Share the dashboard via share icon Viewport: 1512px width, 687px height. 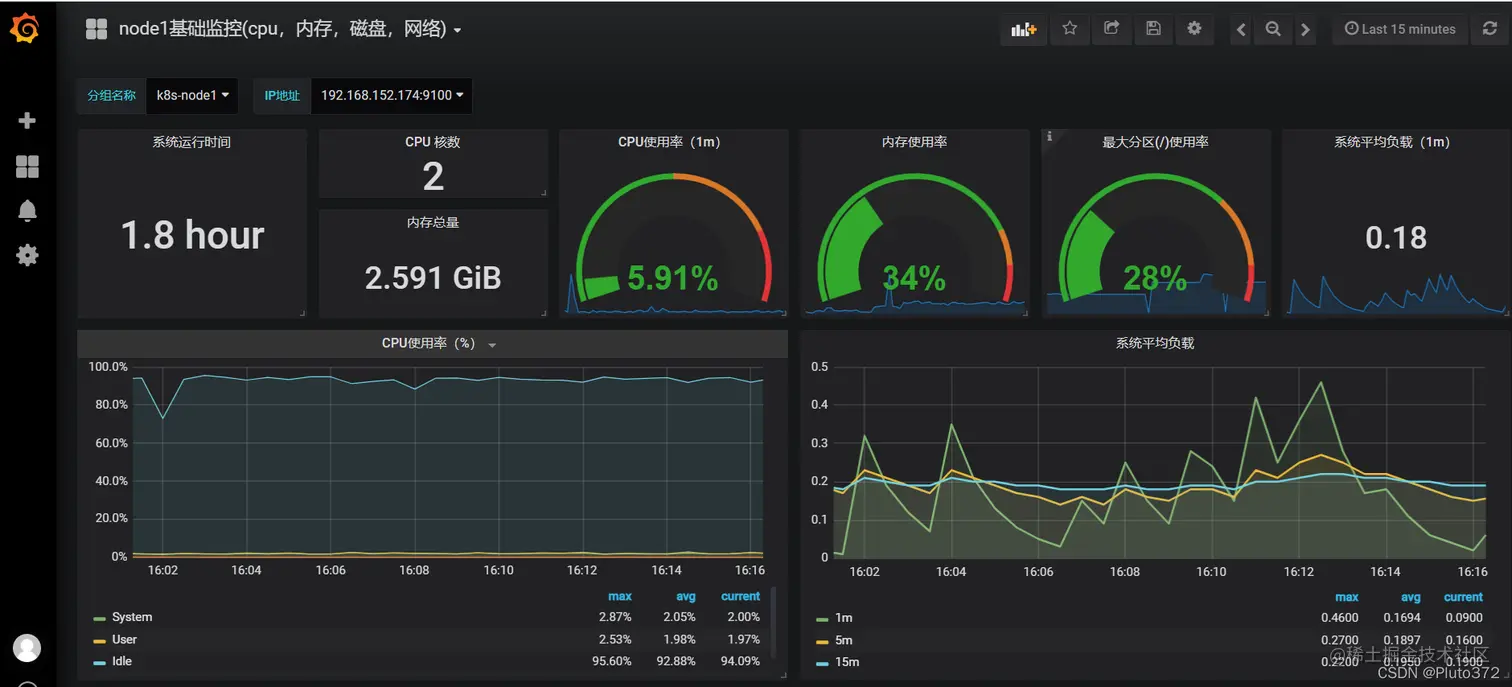click(1111, 29)
